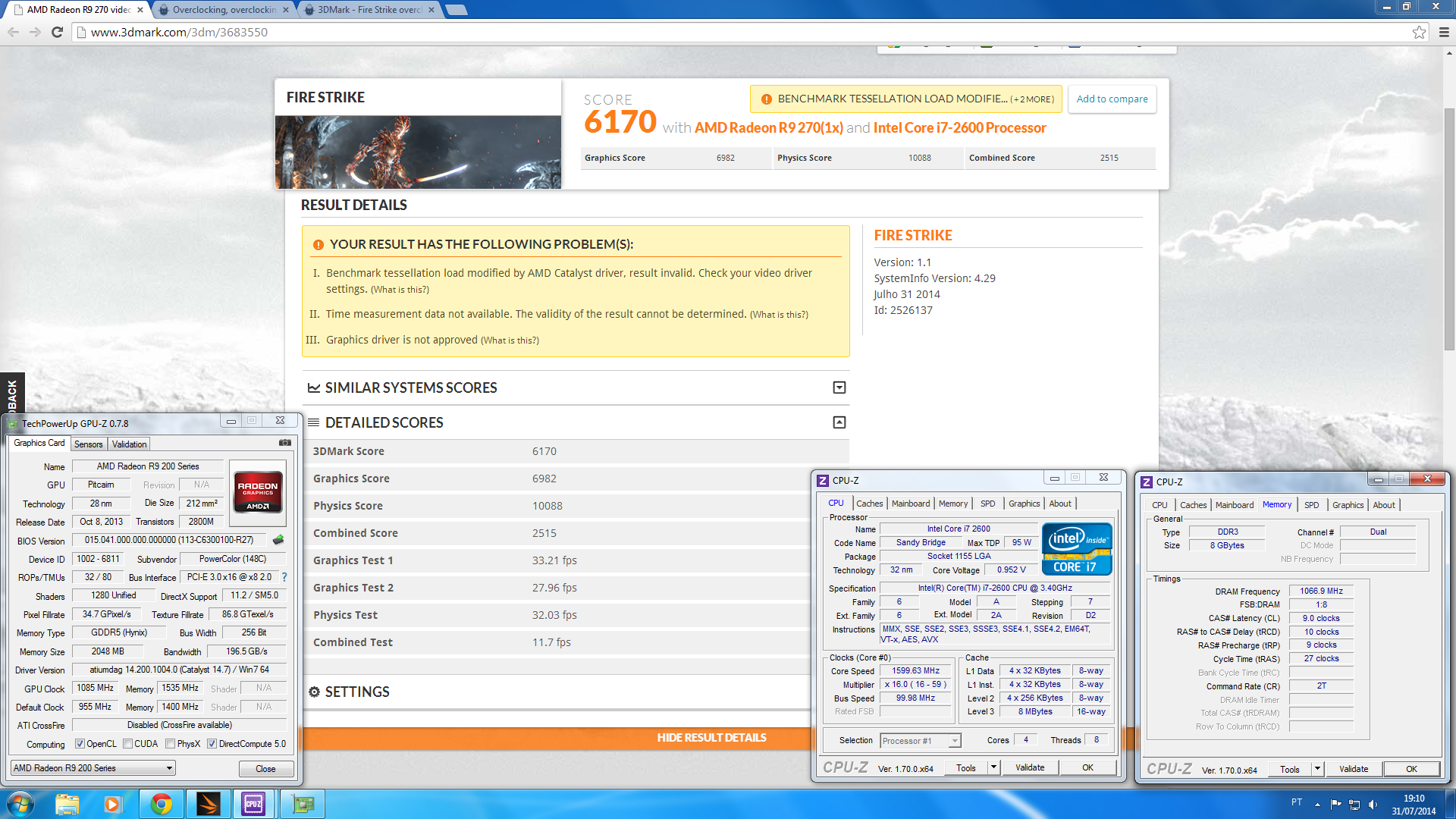Viewport: 1456px width, 819px height.
Task: Click the orange warning icon in tessellation banner
Action: click(766, 99)
